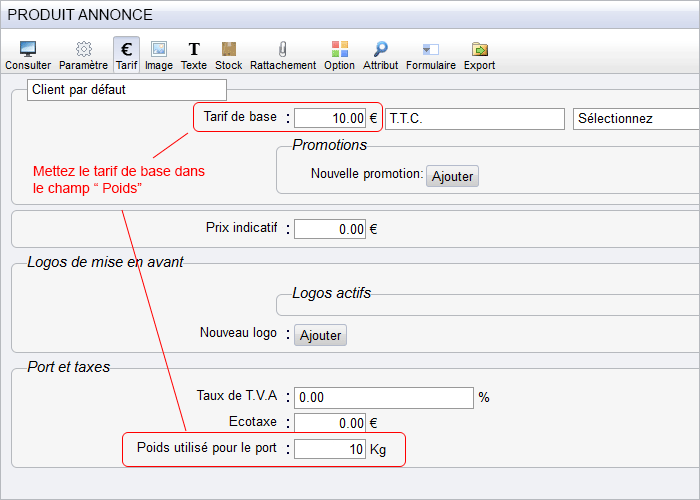
Task: Open the Attribut magnifier icon
Action: [380, 49]
